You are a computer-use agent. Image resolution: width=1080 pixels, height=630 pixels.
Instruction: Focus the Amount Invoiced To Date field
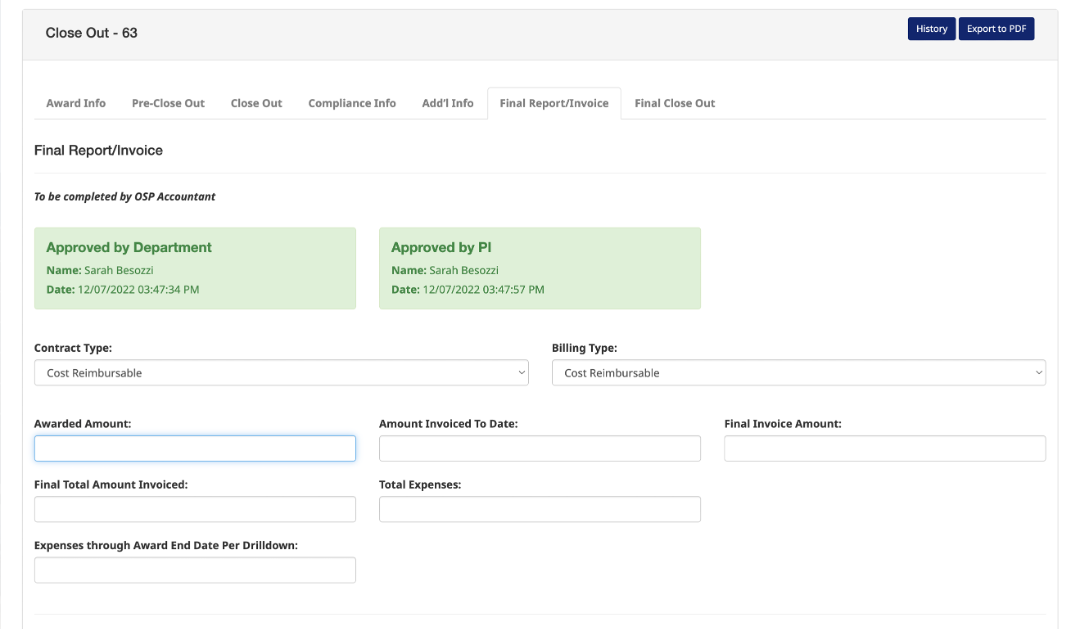click(x=540, y=448)
